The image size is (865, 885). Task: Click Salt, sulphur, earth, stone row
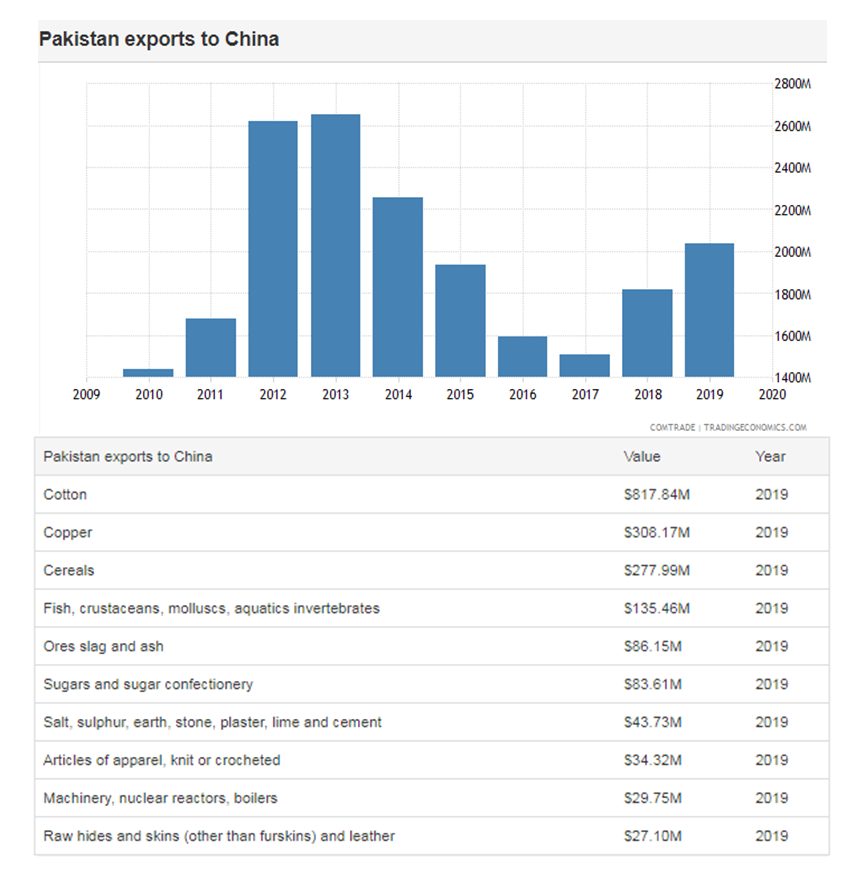[212, 722]
